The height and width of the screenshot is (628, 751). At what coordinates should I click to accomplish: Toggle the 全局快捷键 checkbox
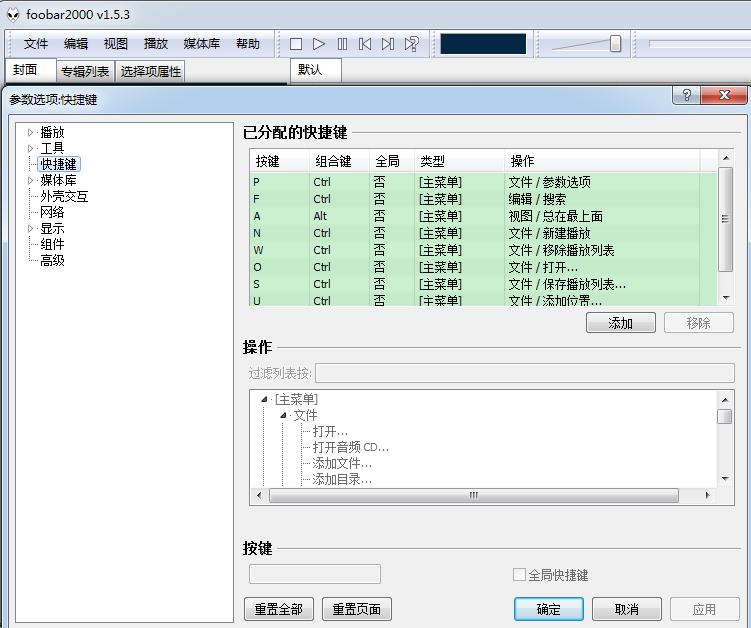point(519,574)
